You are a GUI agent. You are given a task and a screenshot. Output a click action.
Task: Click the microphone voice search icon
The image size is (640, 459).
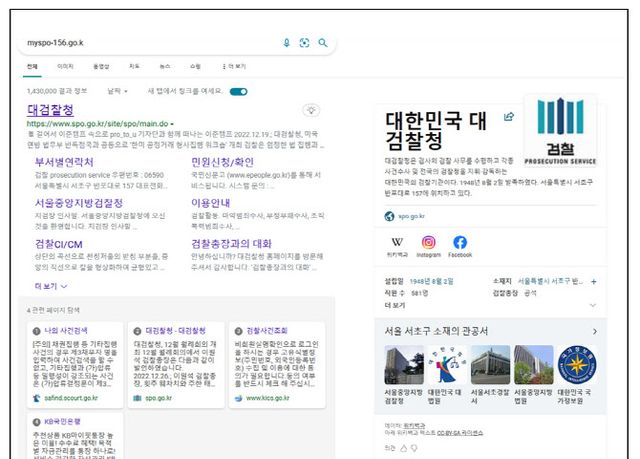tap(286, 43)
